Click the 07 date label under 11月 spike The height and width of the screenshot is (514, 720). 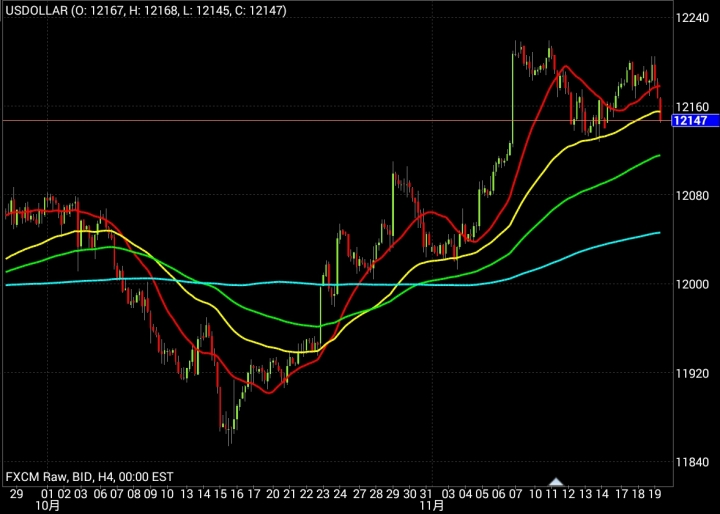pyautogui.click(x=515, y=494)
